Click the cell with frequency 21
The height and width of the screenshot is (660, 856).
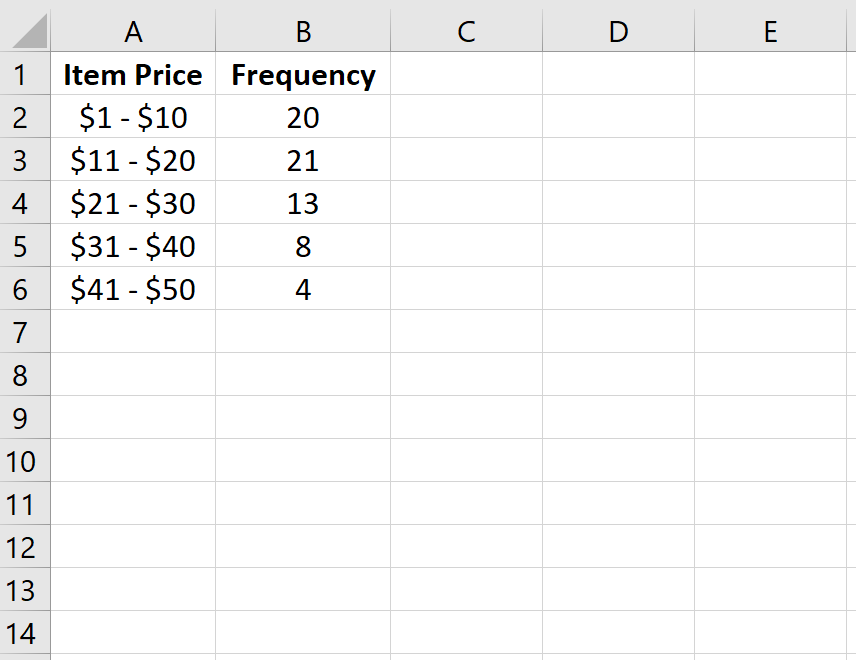pos(303,161)
